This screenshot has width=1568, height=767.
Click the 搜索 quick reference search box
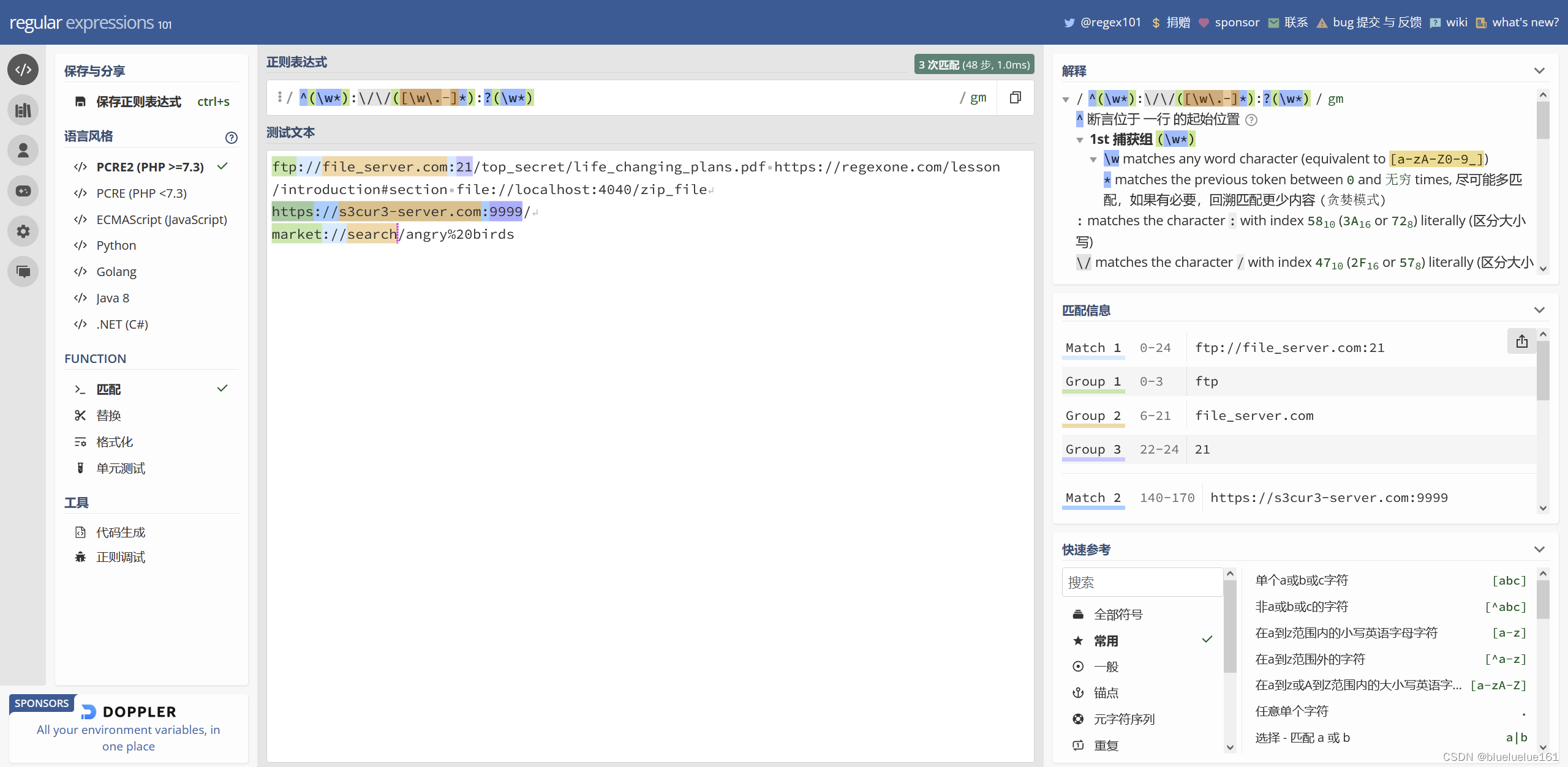[x=1142, y=582]
